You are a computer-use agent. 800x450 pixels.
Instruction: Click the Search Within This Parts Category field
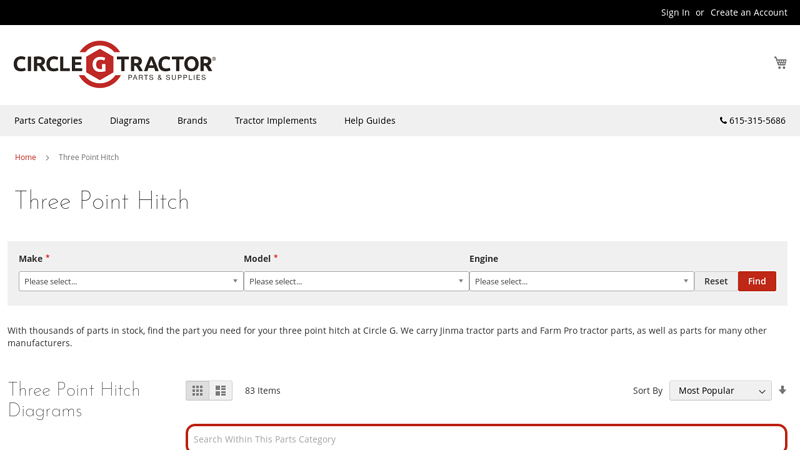tap(486, 439)
